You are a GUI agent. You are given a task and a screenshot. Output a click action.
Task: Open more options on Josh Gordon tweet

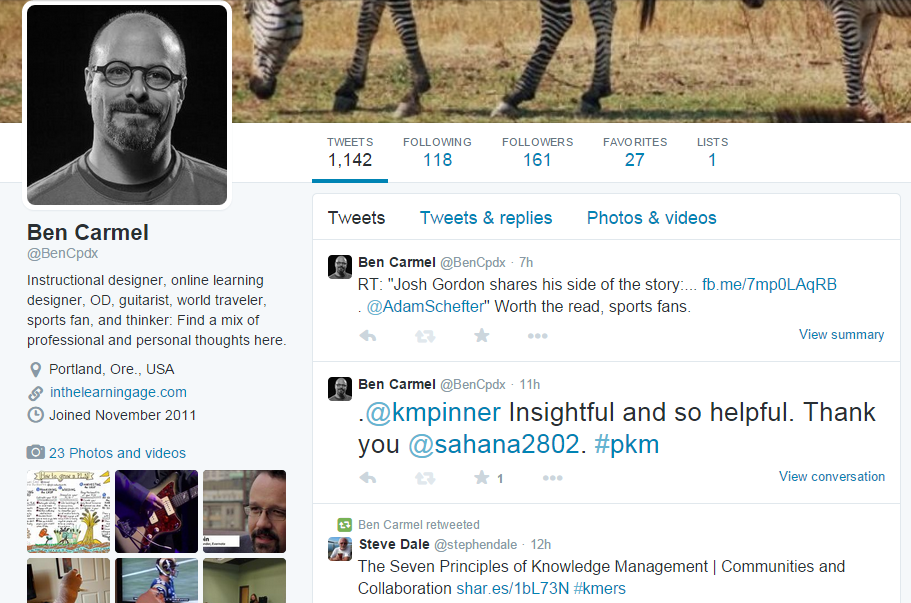point(538,336)
